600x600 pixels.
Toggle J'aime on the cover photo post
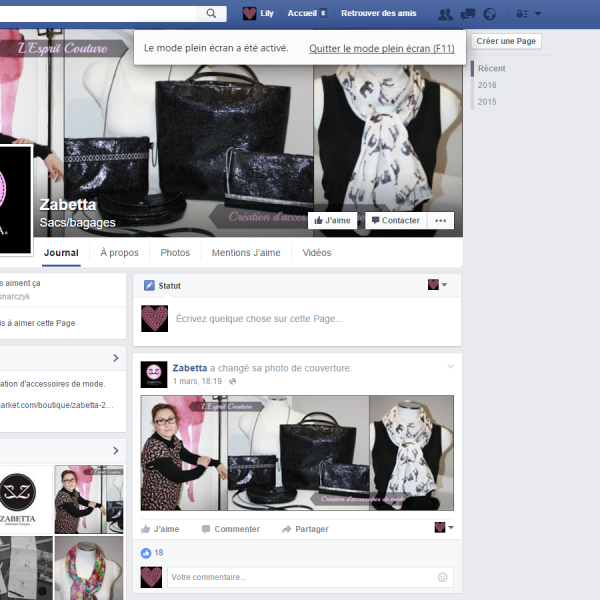160,529
